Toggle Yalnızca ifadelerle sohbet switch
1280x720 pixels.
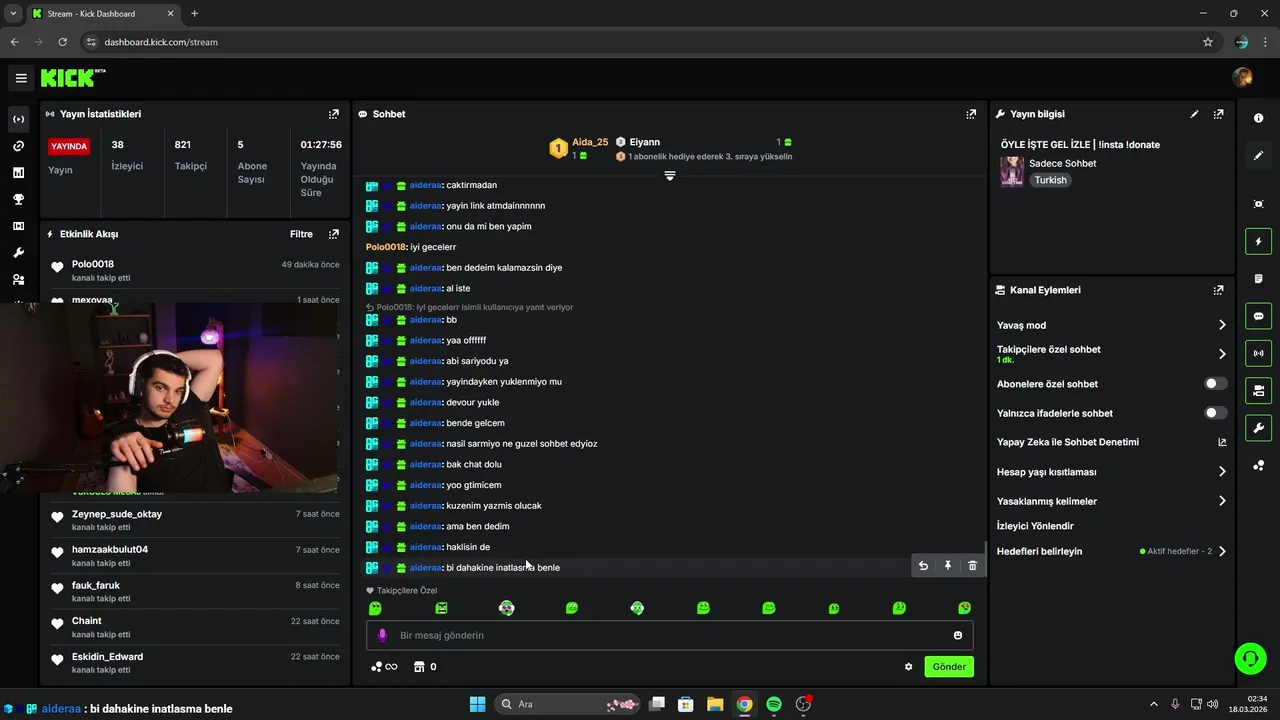(1215, 413)
